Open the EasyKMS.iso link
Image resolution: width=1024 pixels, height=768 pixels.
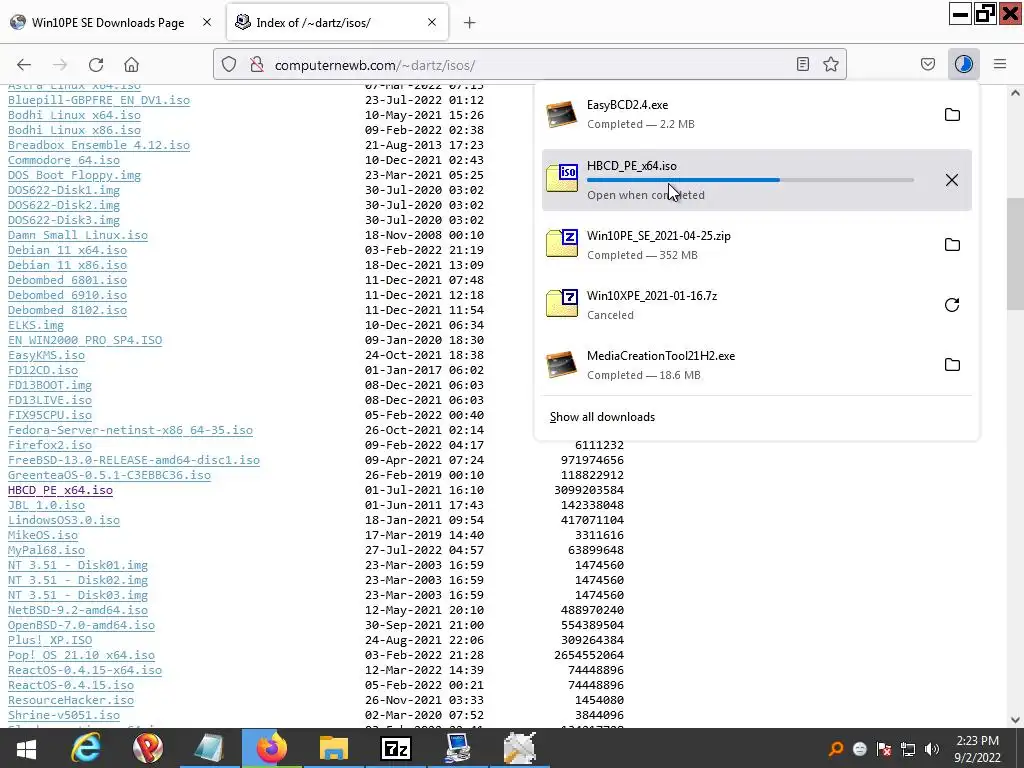(46, 355)
